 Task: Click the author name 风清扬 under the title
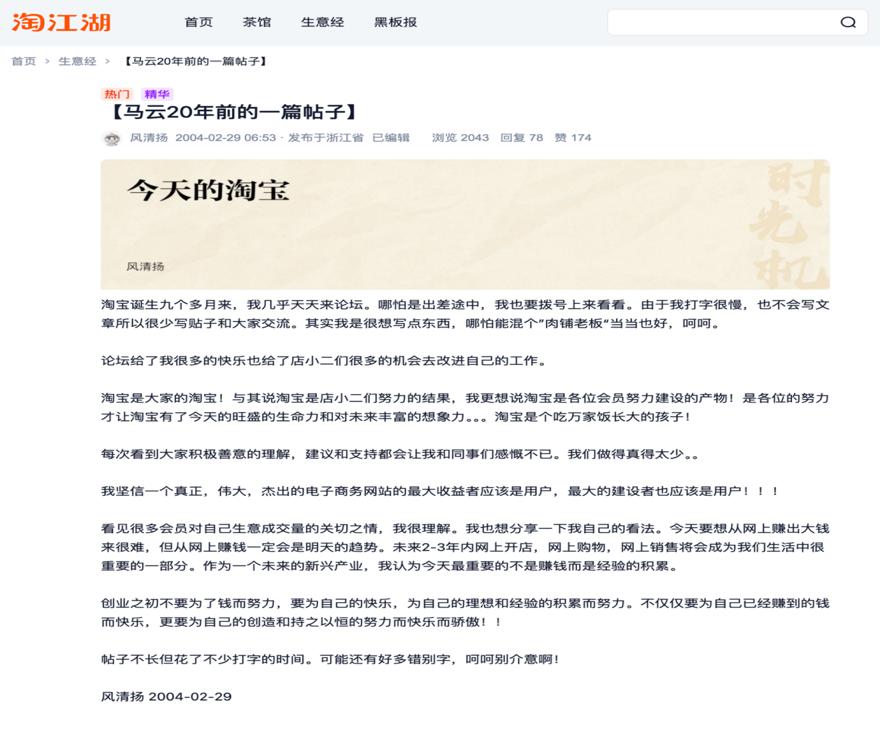[x=149, y=138]
